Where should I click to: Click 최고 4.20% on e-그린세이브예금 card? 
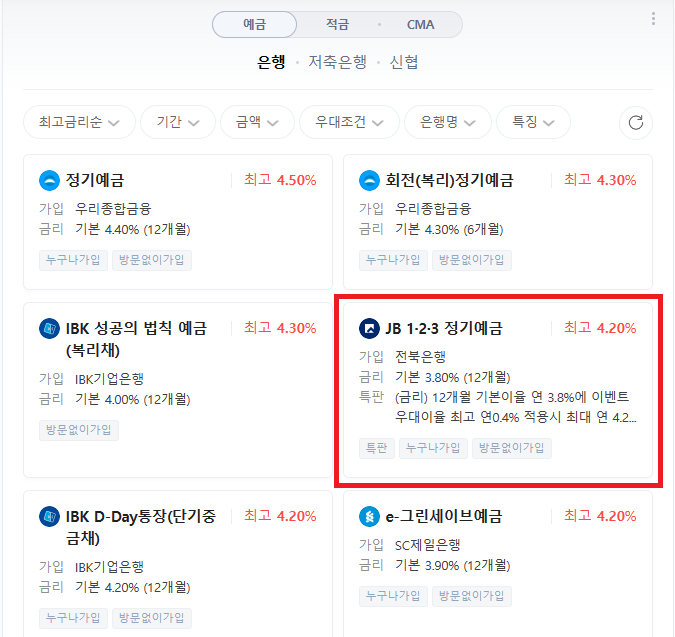pyautogui.click(x=600, y=516)
